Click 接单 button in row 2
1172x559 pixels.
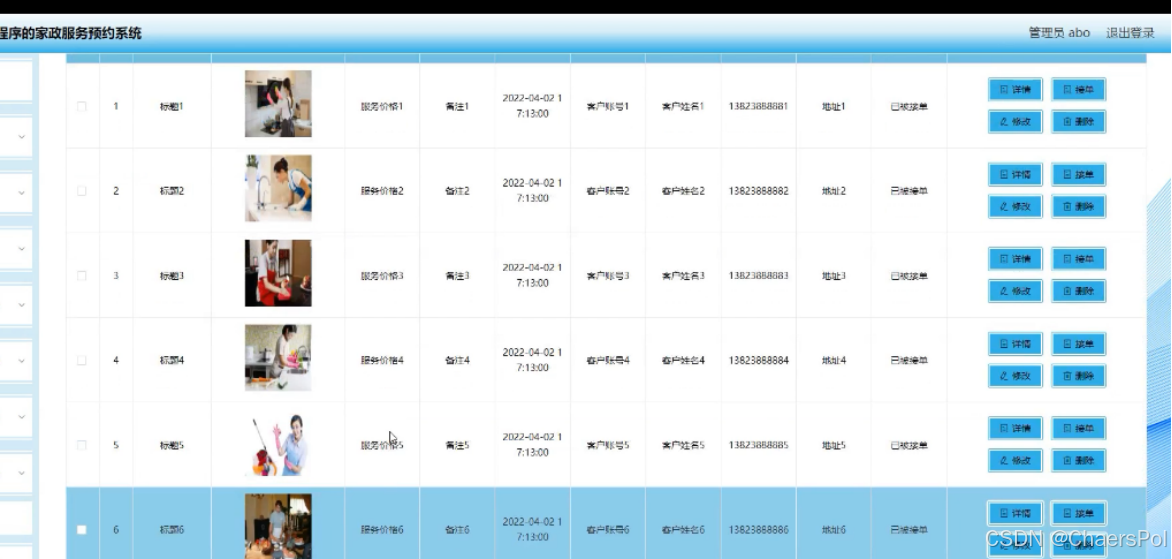(1079, 175)
